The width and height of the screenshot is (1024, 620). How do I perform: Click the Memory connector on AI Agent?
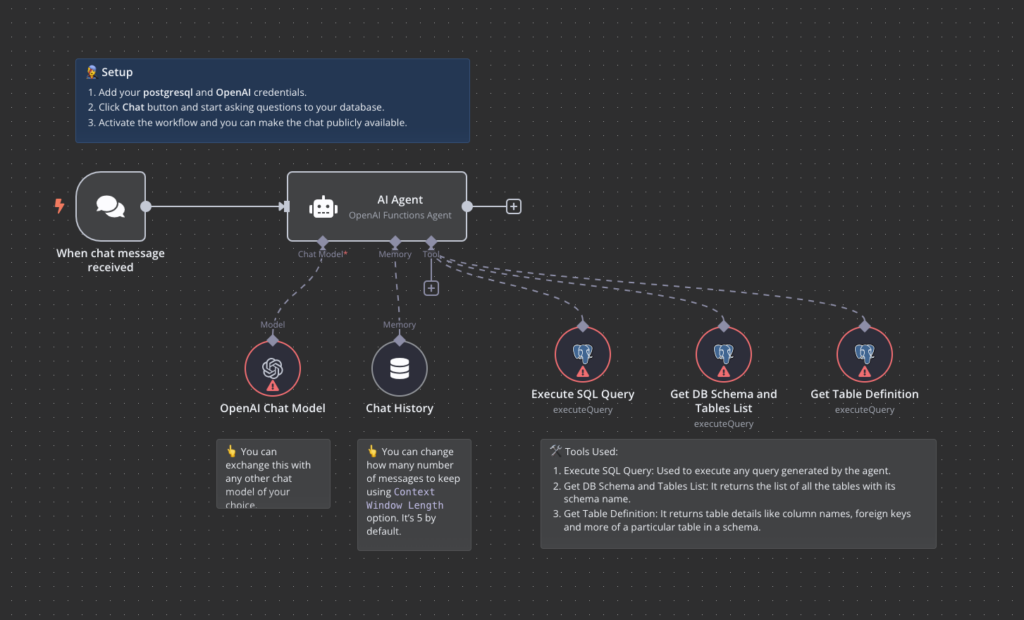coord(395,242)
